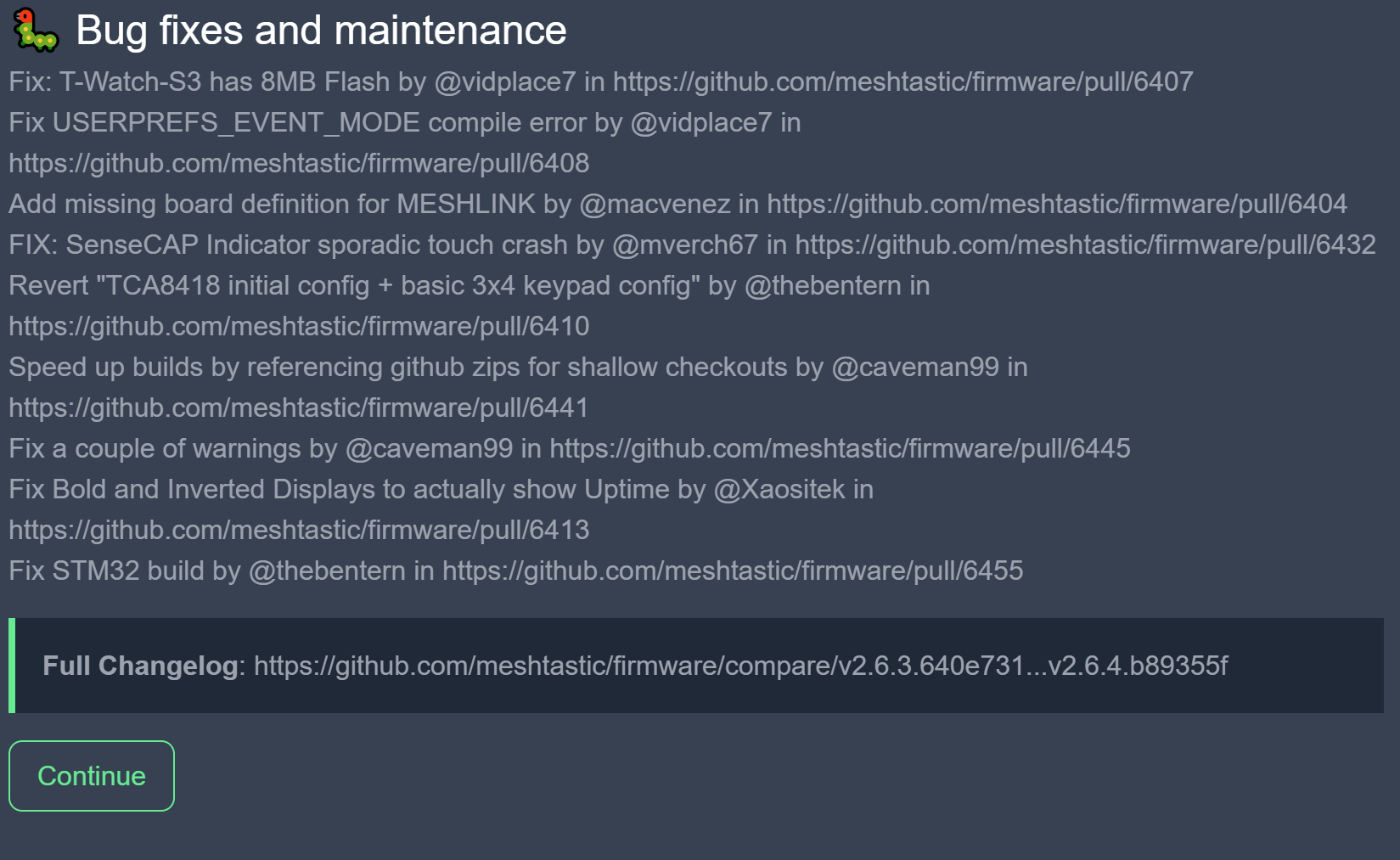Open pull/6404 MESHLINK board definition link
This screenshot has width=1400, height=860.
[1057, 204]
